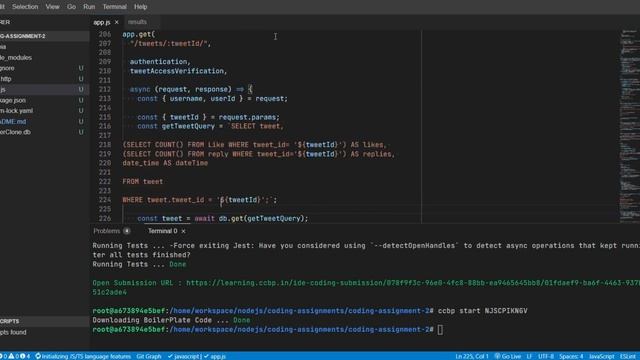
Task: Select the highlighted app.js file in explorer
Action: [44, 89]
